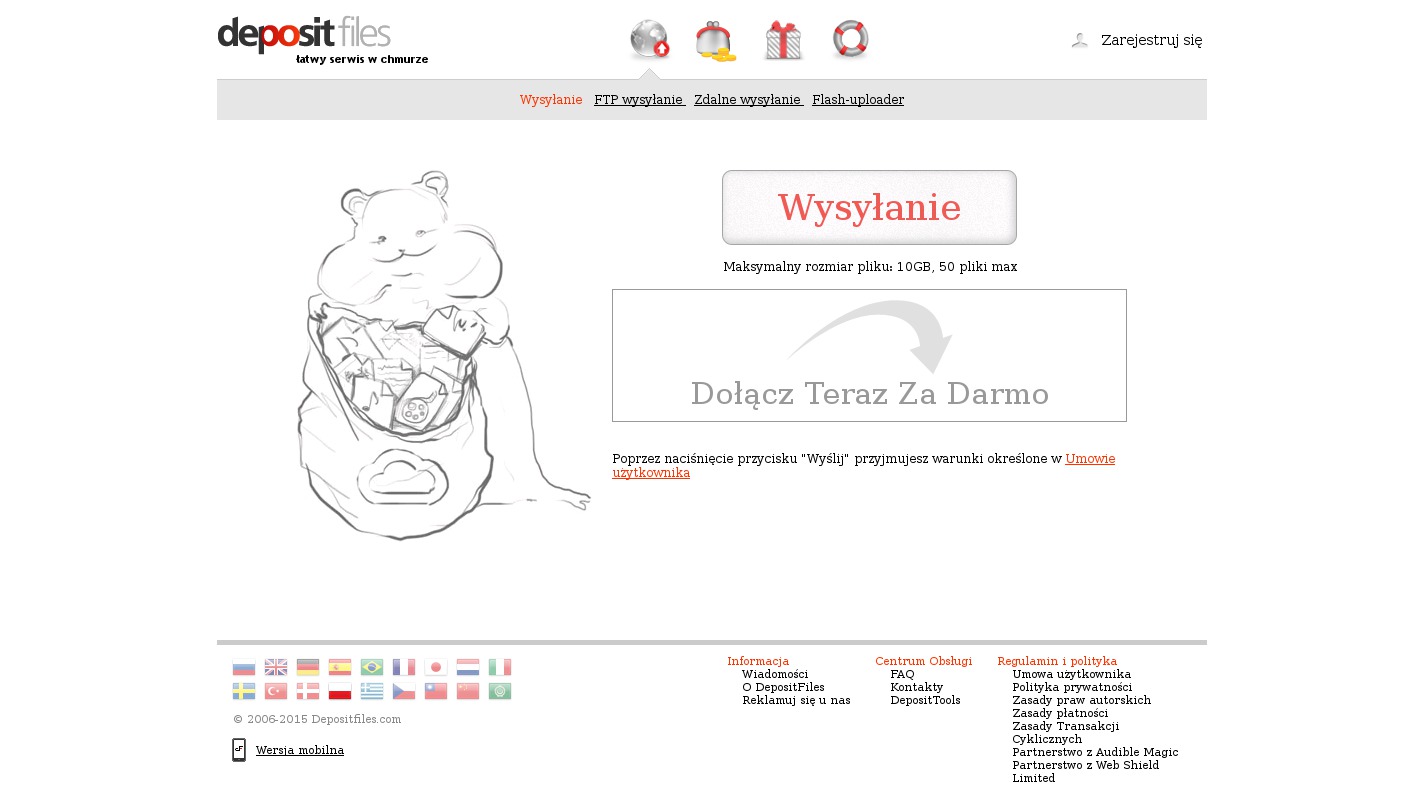Click the Regulamin i polityka heading
Image resolution: width=1424 pixels, height=795 pixels.
click(x=1057, y=661)
